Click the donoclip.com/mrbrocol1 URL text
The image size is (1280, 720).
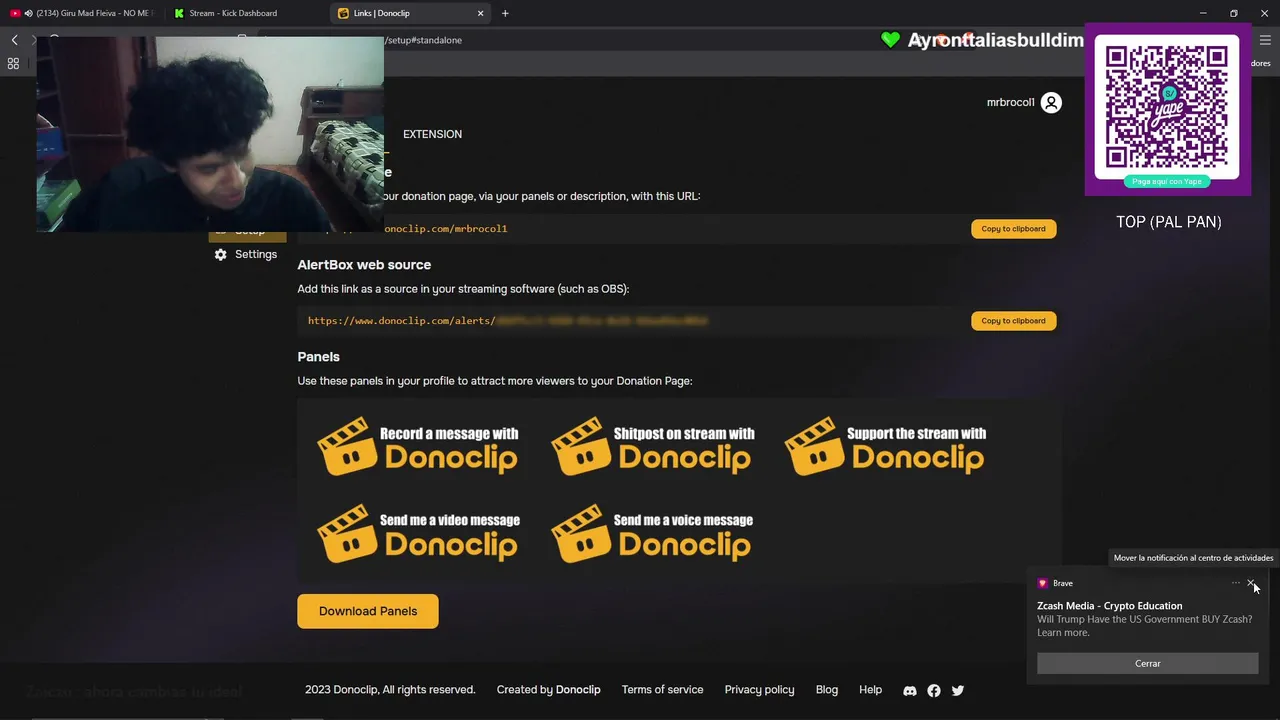[446, 229]
